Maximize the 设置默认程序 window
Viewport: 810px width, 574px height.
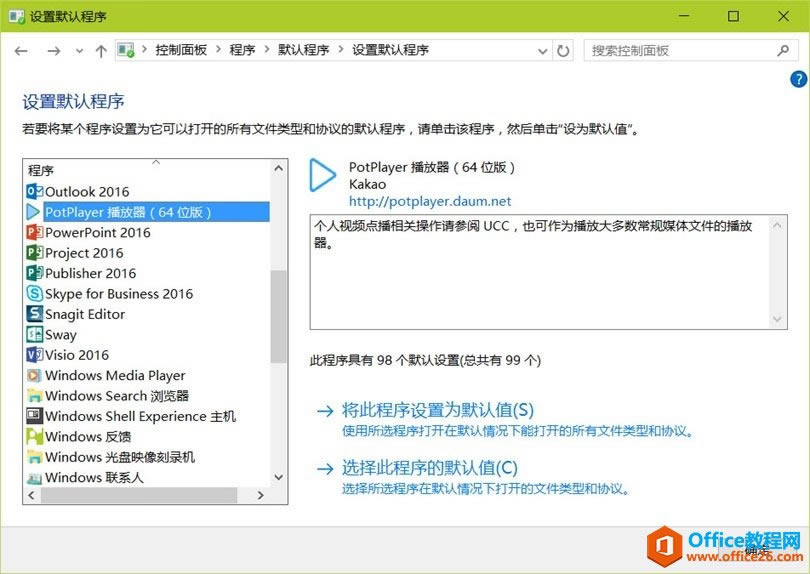(x=733, y=16)
